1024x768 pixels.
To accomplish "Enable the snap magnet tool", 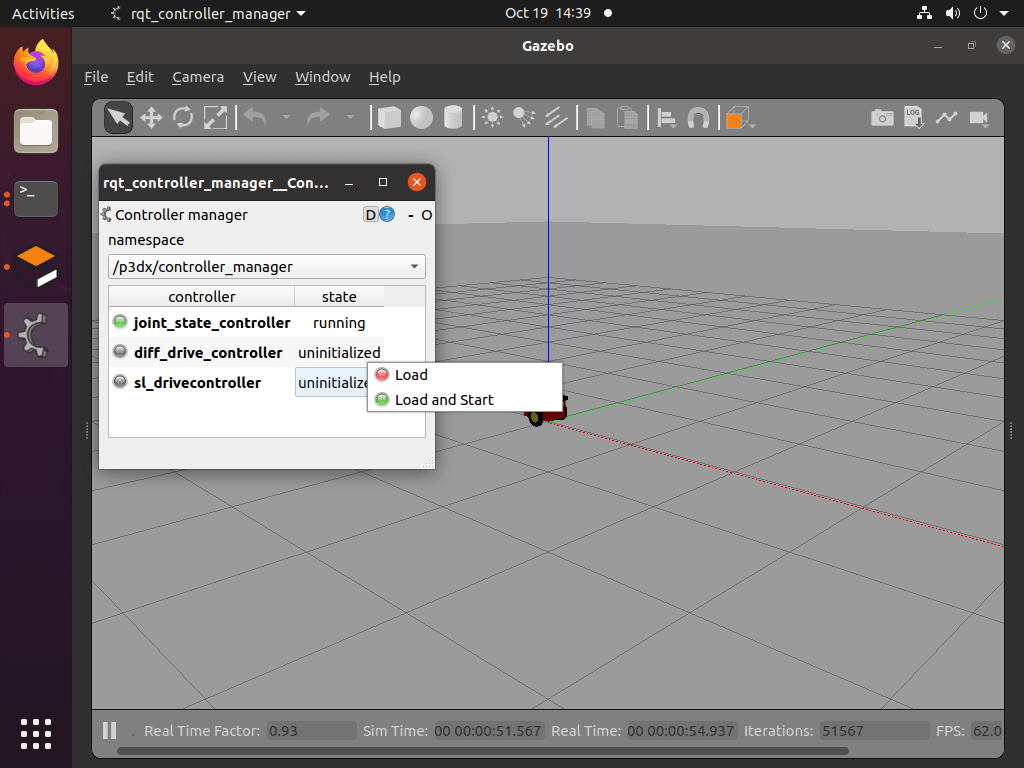I will pyautogui.click(x=699, y=118).
